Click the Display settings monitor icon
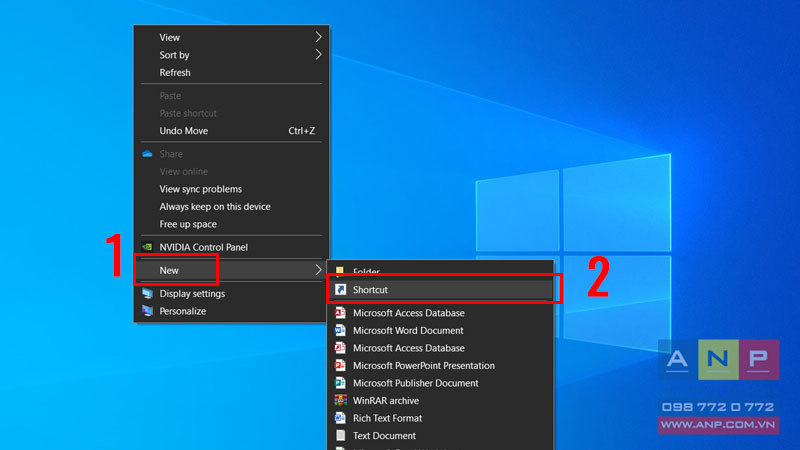The width and height of the screenshot is (800, 450). pos(147,293)
